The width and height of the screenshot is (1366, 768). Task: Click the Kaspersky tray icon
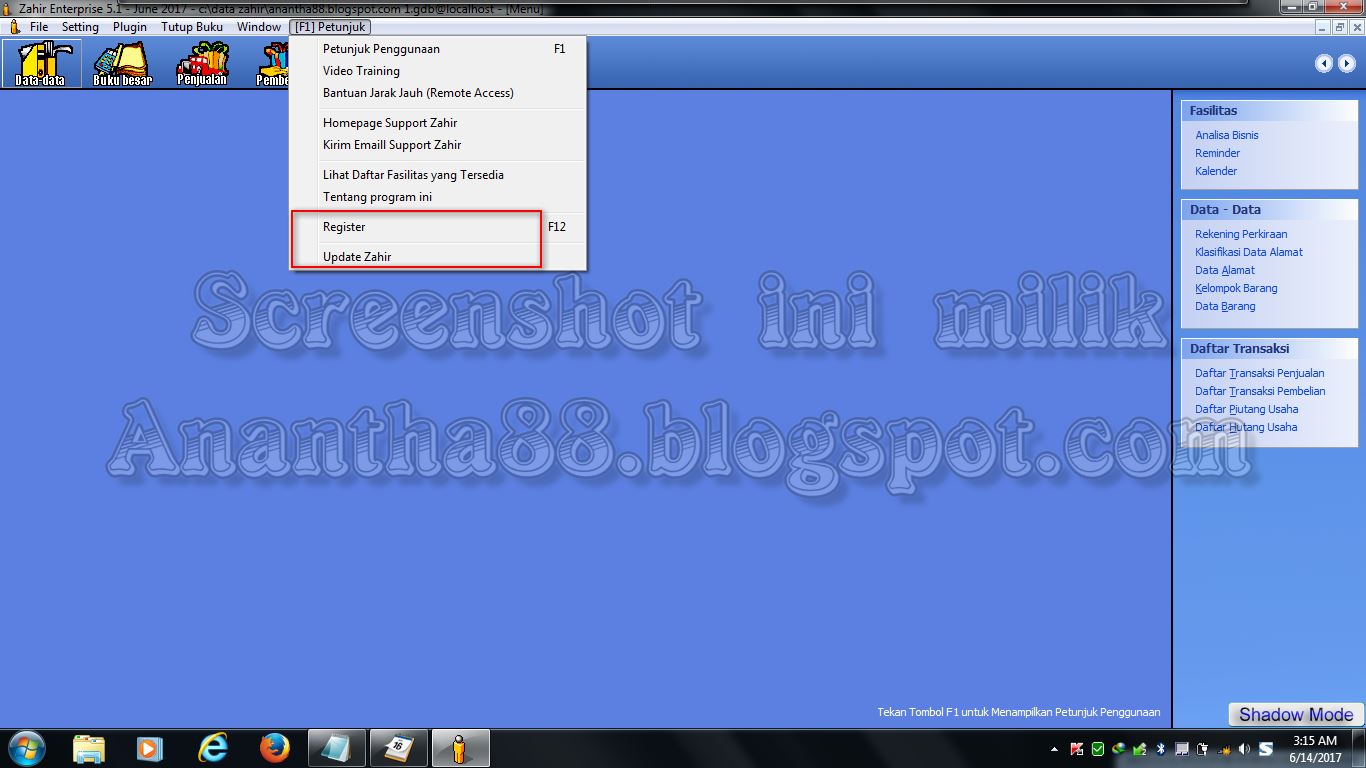pyautogui.click(x=1077, y=749)
